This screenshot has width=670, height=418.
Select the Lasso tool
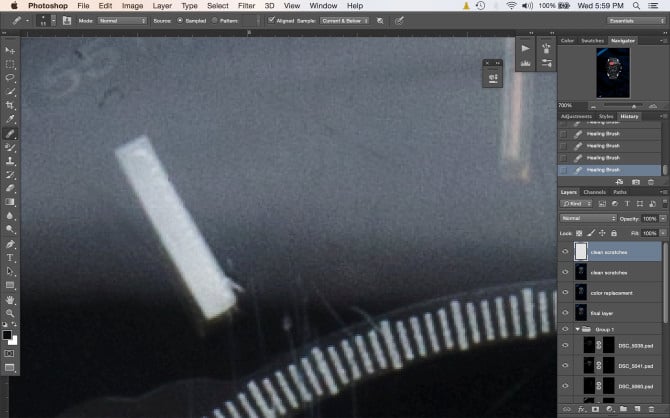click(x=10, y=77)
